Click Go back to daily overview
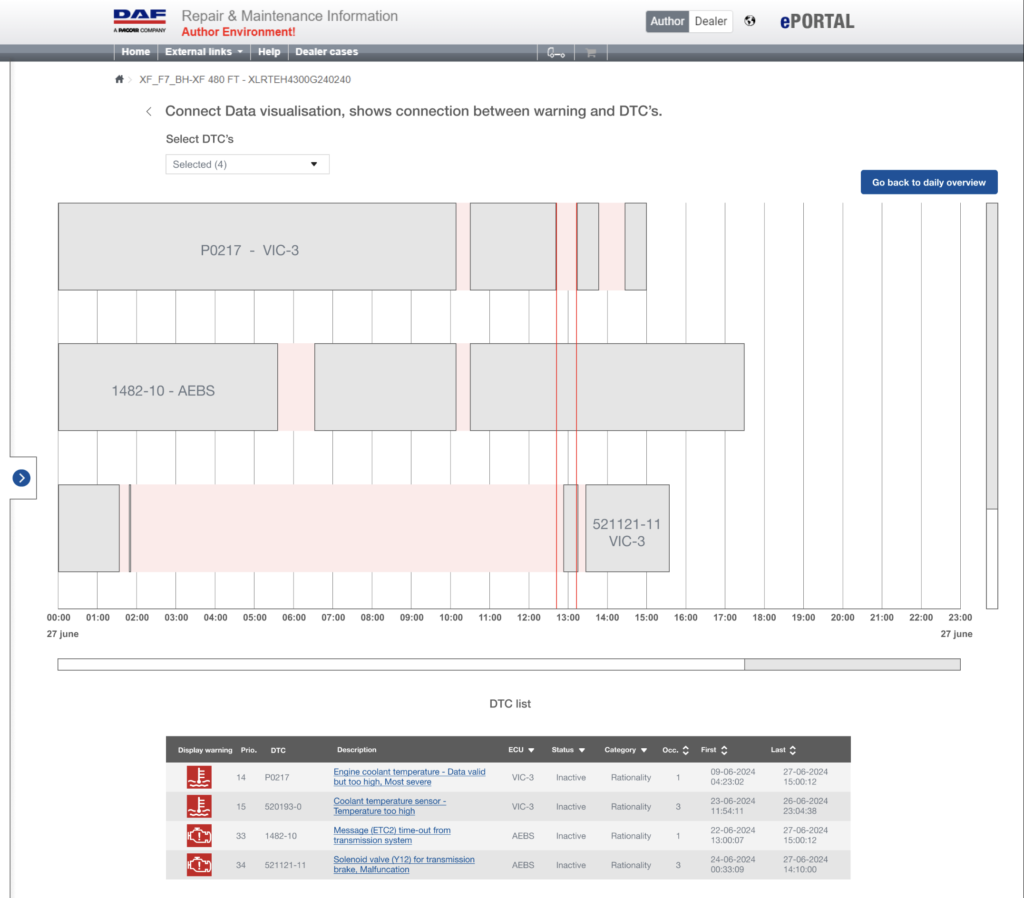The image size is (1024, 898). coord(929,182)
